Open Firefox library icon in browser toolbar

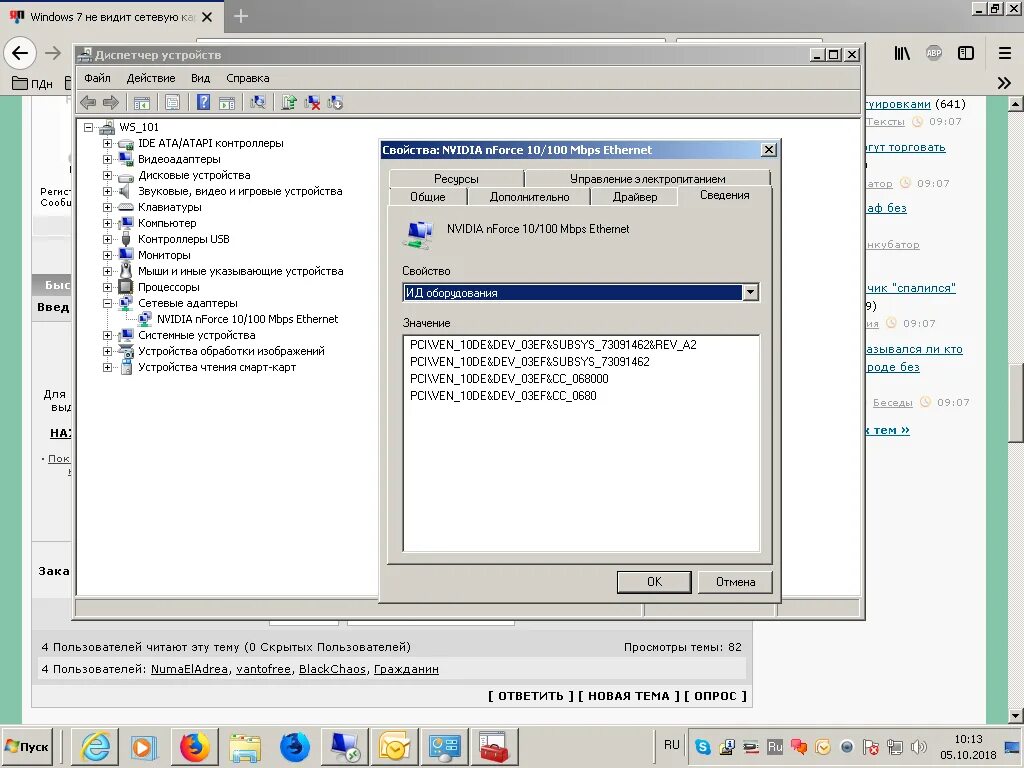pyautogui.click(x=902, y=53)
